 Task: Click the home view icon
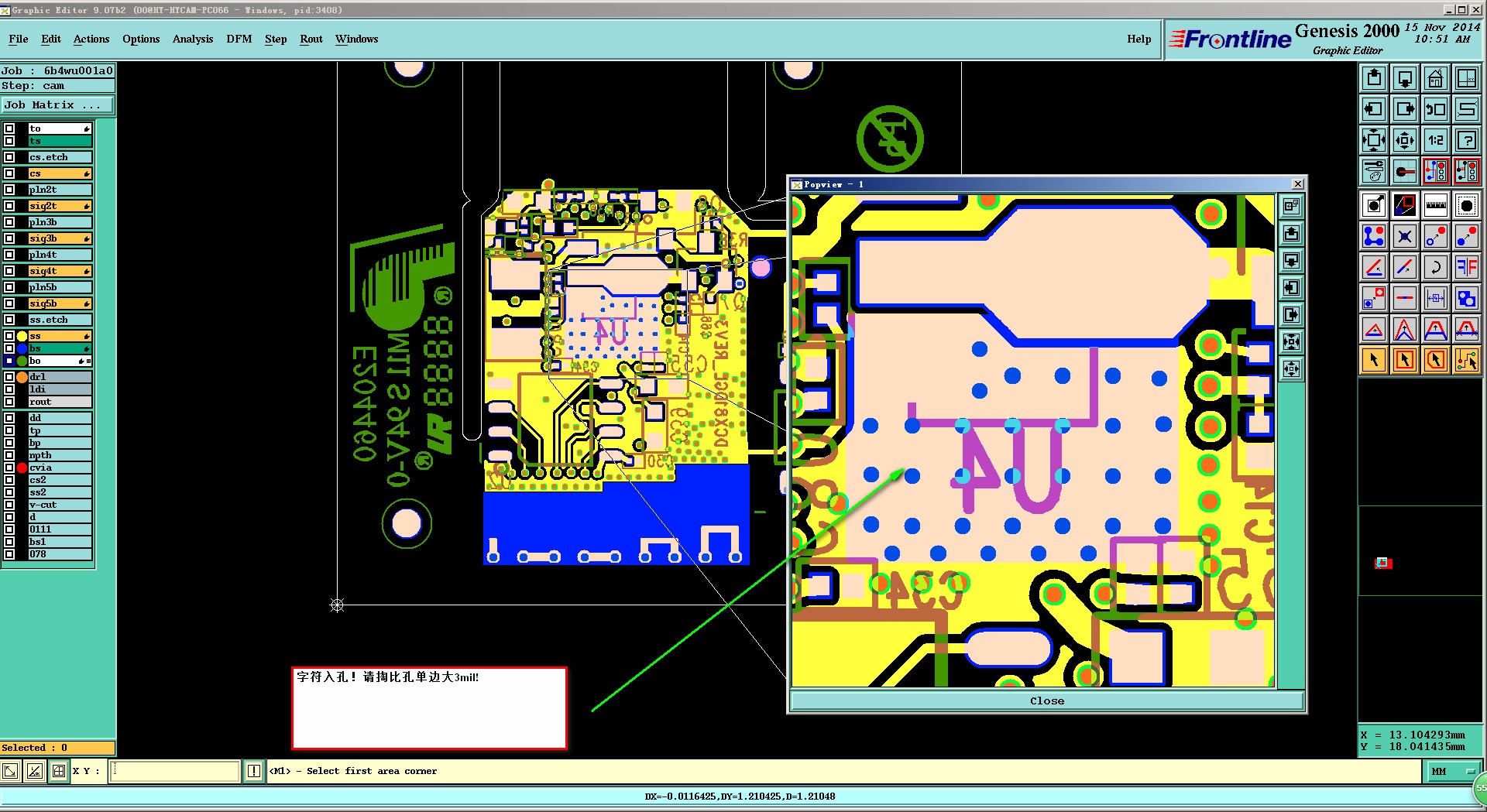coord(1435,78)
